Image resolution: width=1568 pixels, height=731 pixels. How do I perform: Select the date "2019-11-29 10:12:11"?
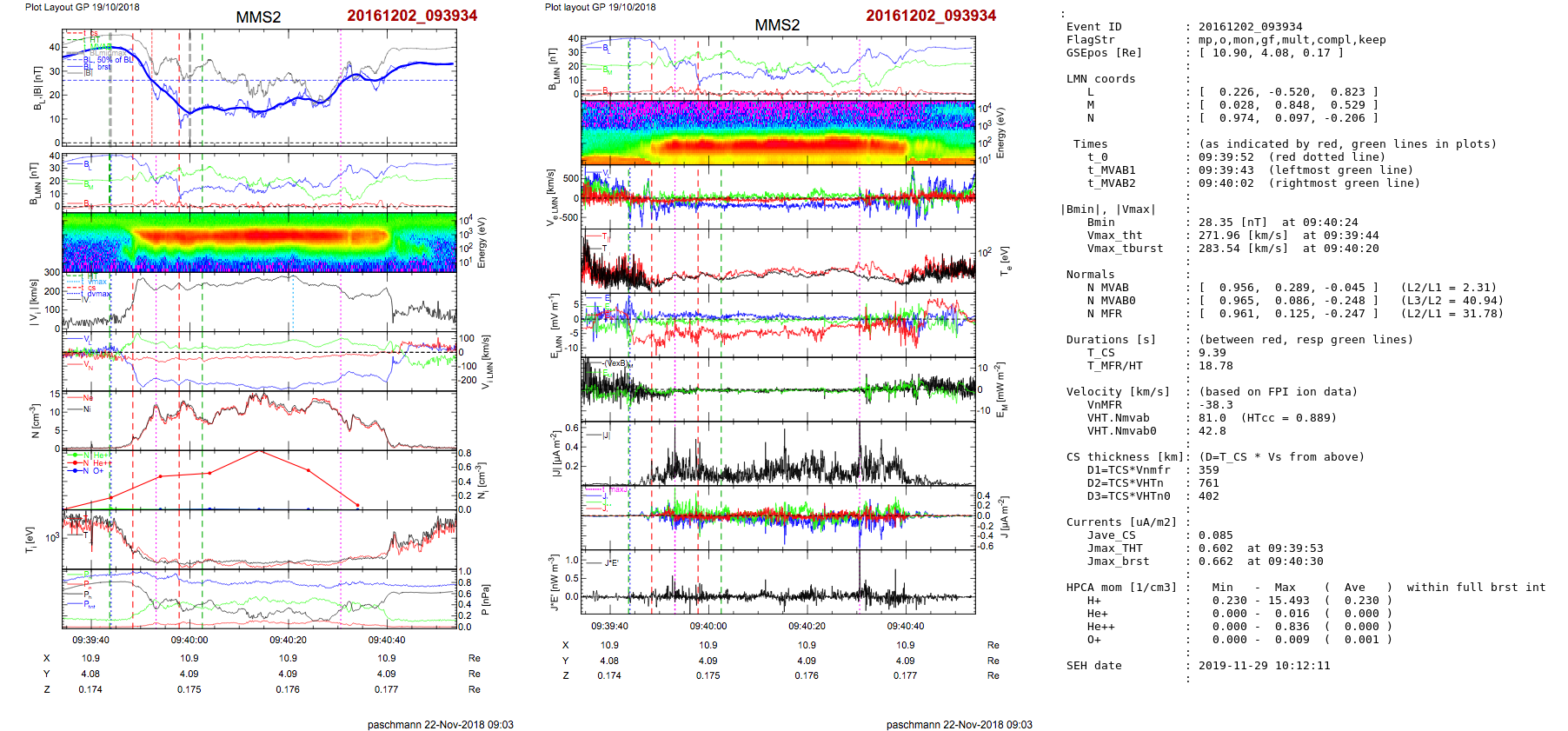pos(1265,666)
